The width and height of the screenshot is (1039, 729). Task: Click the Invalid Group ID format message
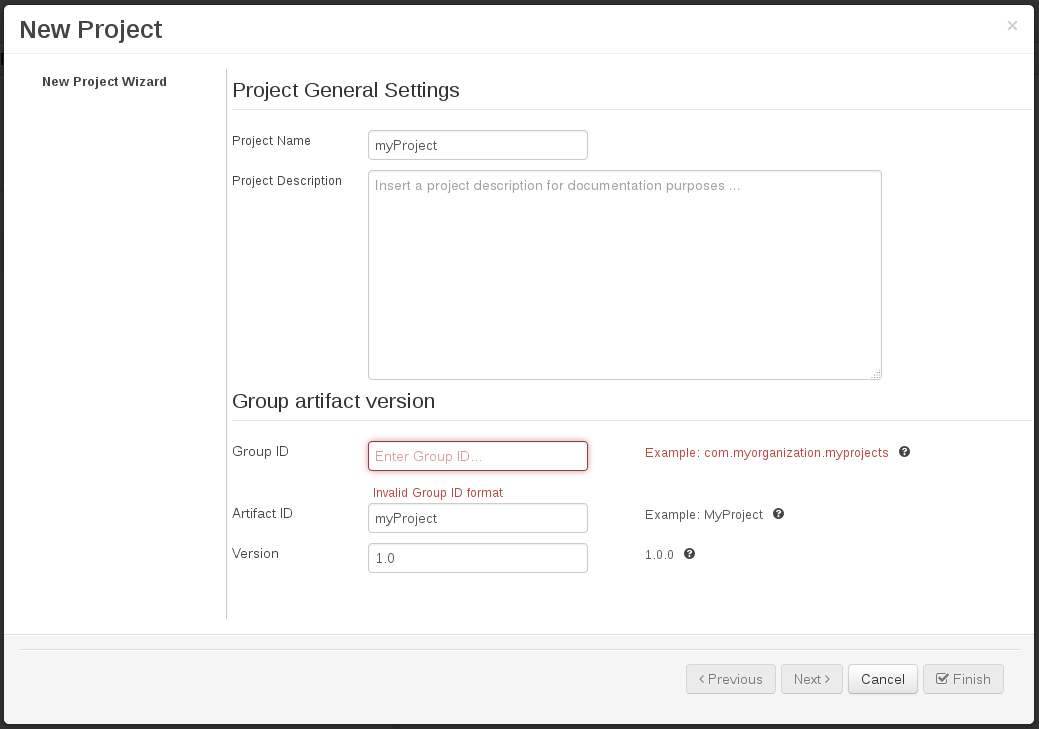(x=438, y=492)
